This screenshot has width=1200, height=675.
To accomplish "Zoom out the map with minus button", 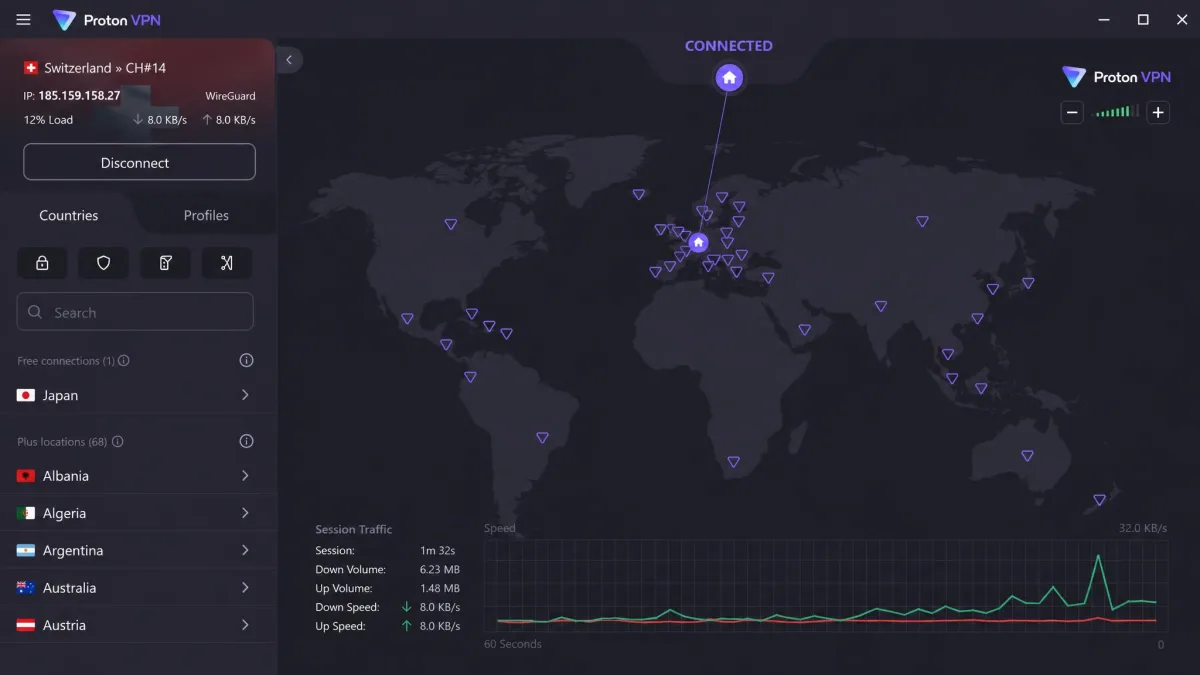I will click(x=1072, y=113).
